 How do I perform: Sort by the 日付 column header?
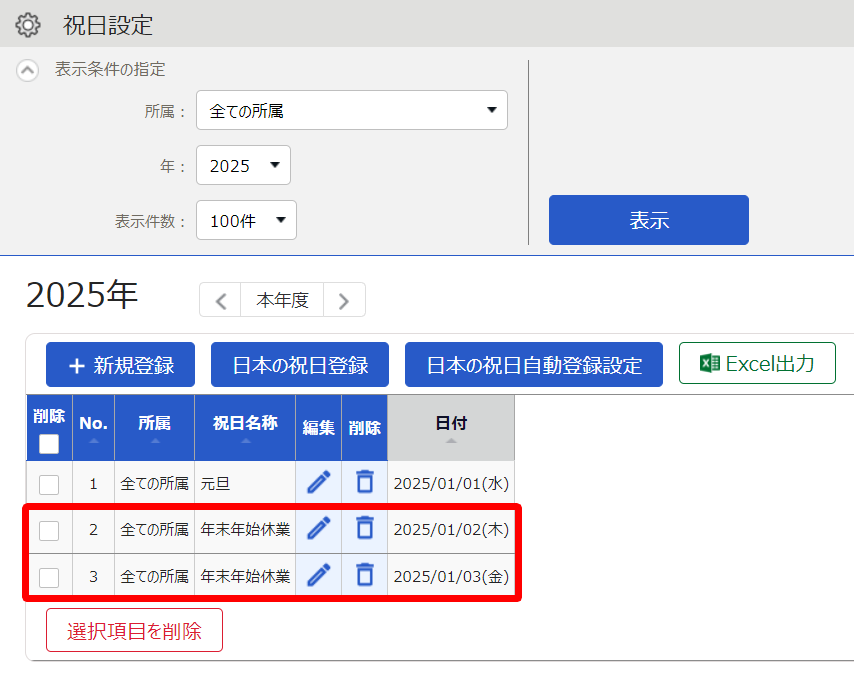coord(451,428)
